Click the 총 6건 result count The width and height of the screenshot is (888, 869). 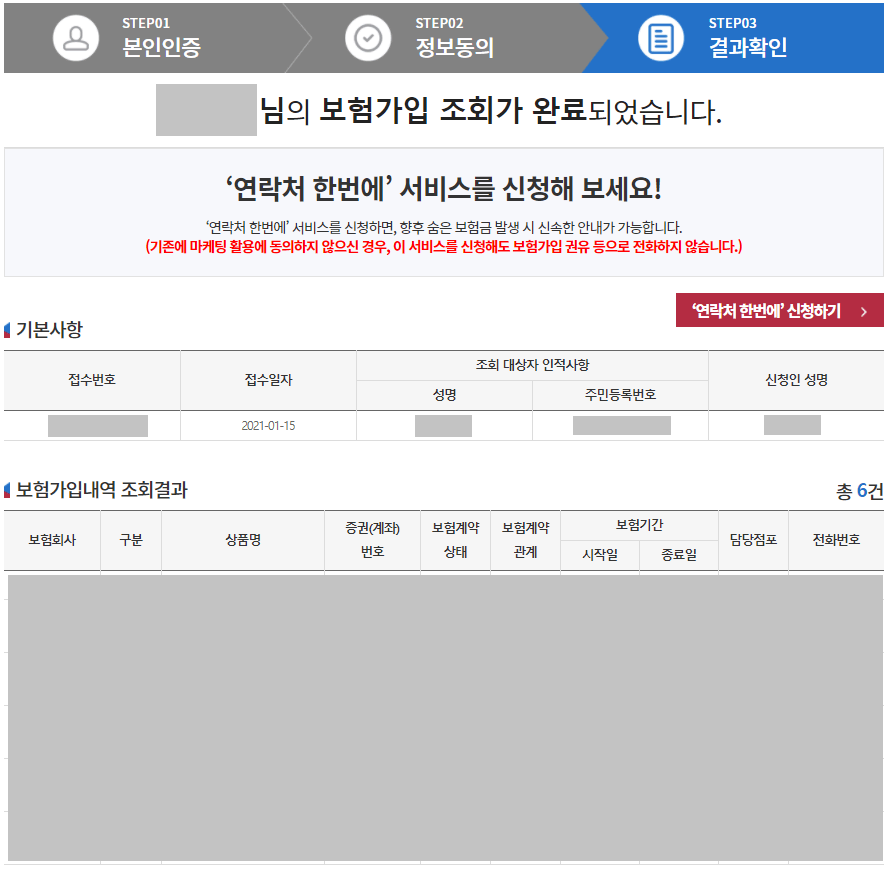[x=860, y=490]
